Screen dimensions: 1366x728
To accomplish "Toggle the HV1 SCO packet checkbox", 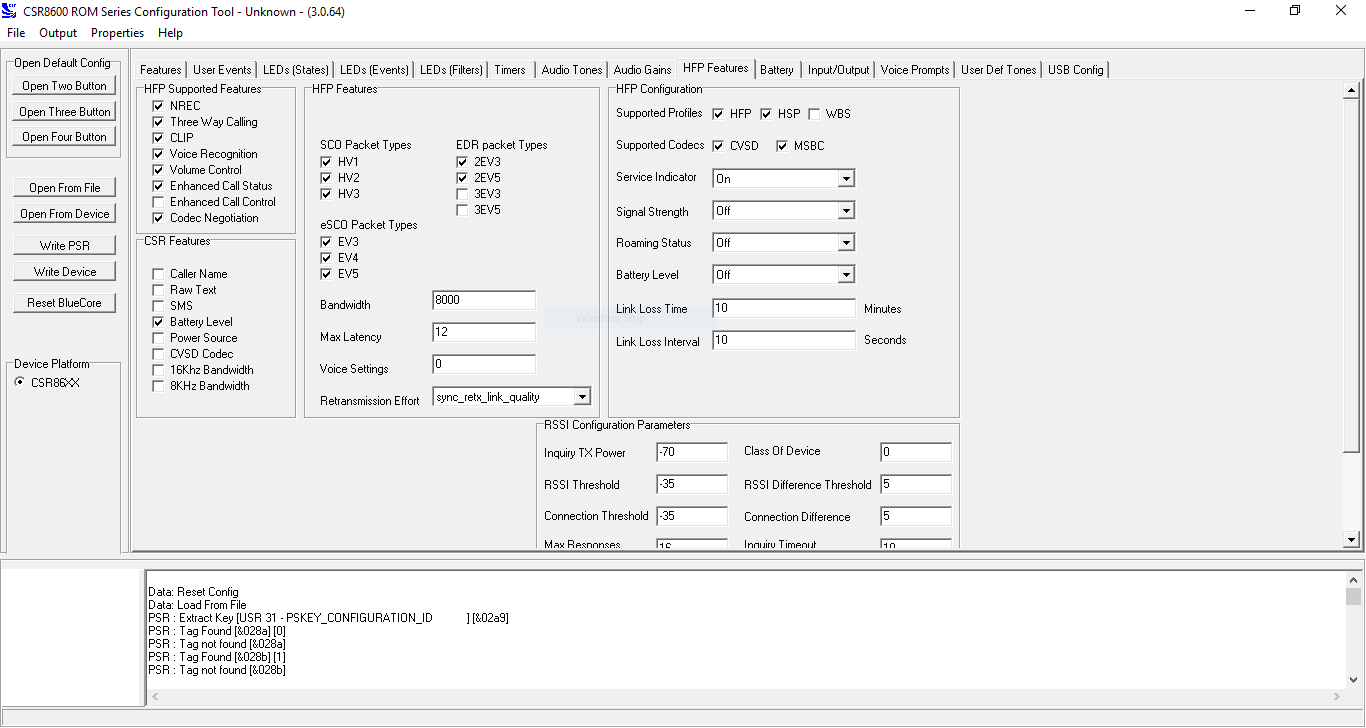I will click(x=326, y=162).
